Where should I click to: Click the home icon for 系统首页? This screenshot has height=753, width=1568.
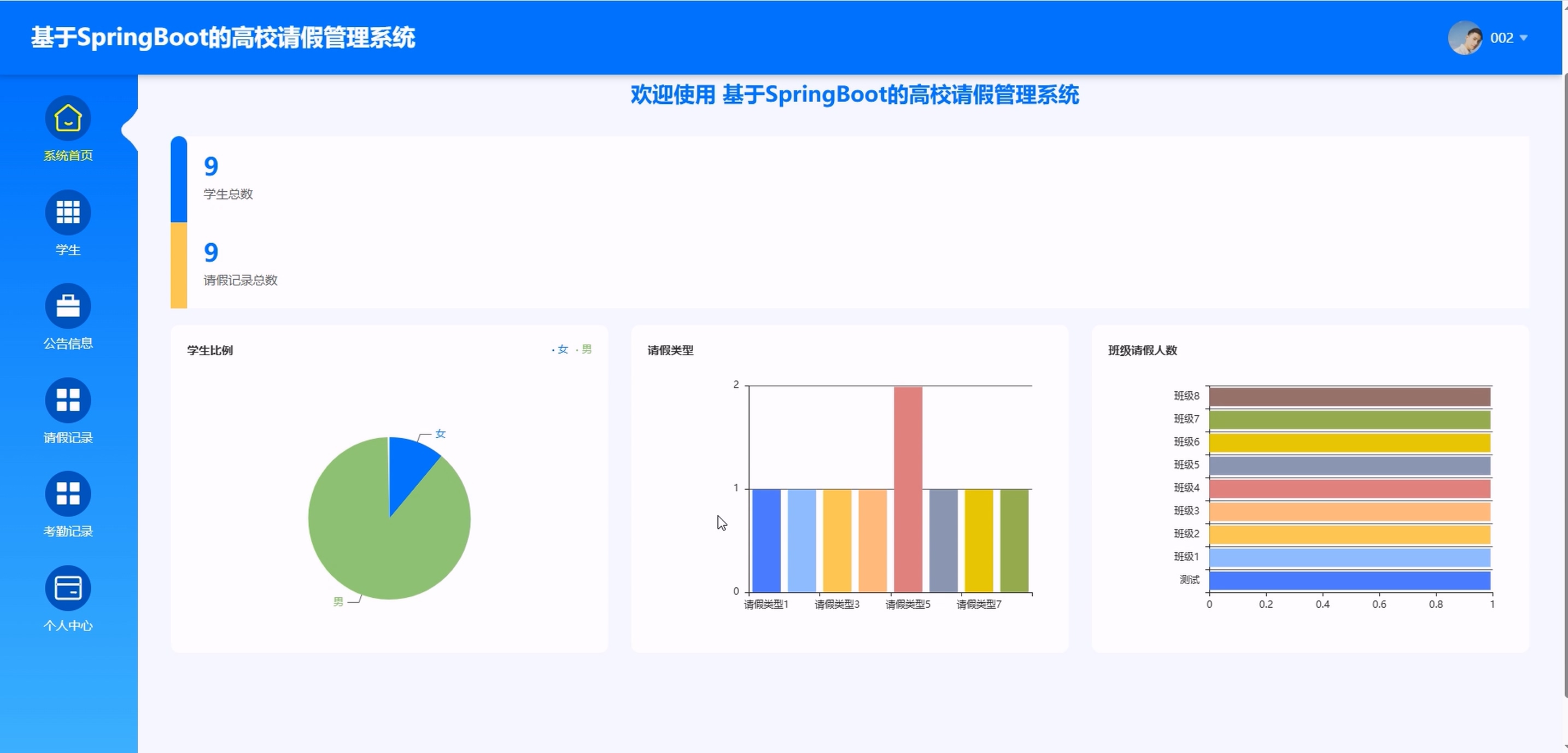tap(68, 118)
